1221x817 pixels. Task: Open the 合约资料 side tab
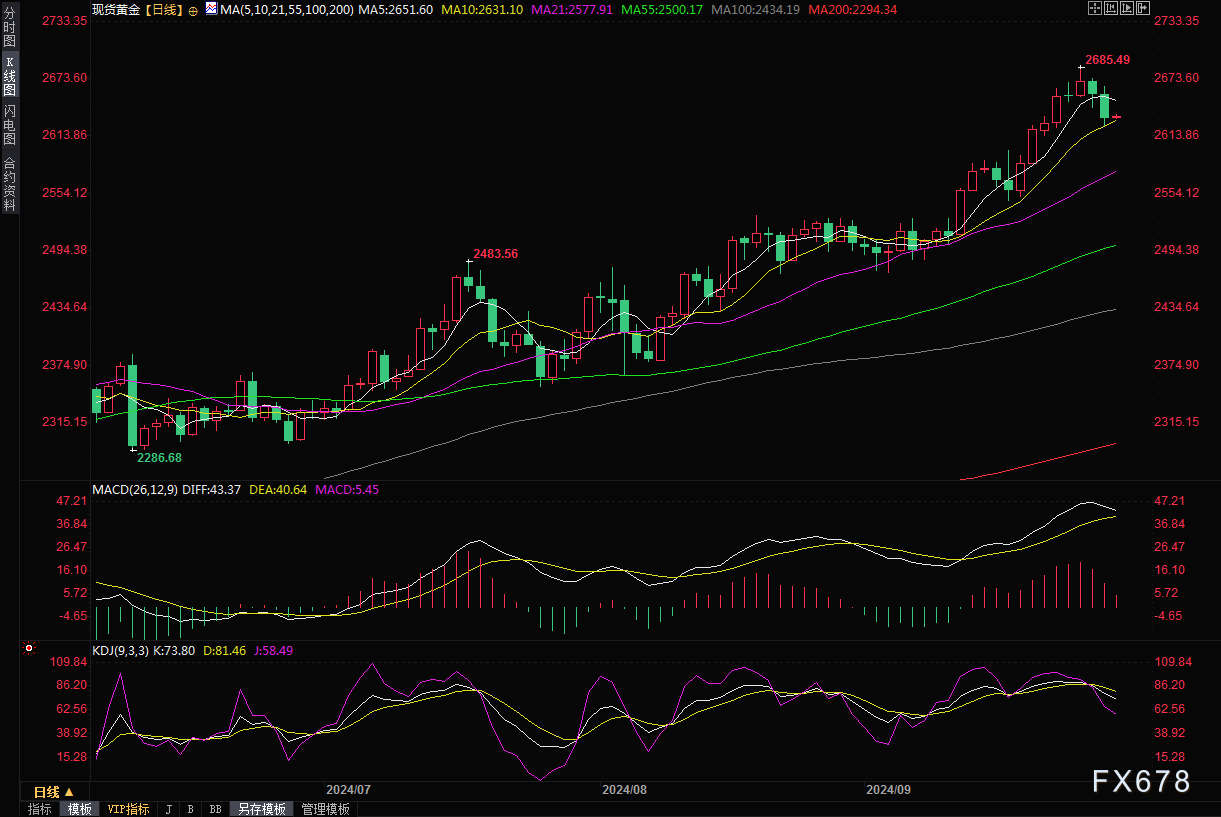[x=9, y=184]
